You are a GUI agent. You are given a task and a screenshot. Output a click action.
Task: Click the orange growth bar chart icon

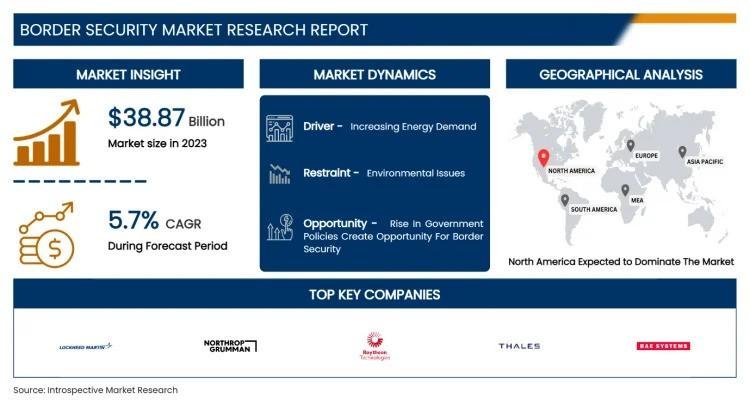[x=47, y=133]
